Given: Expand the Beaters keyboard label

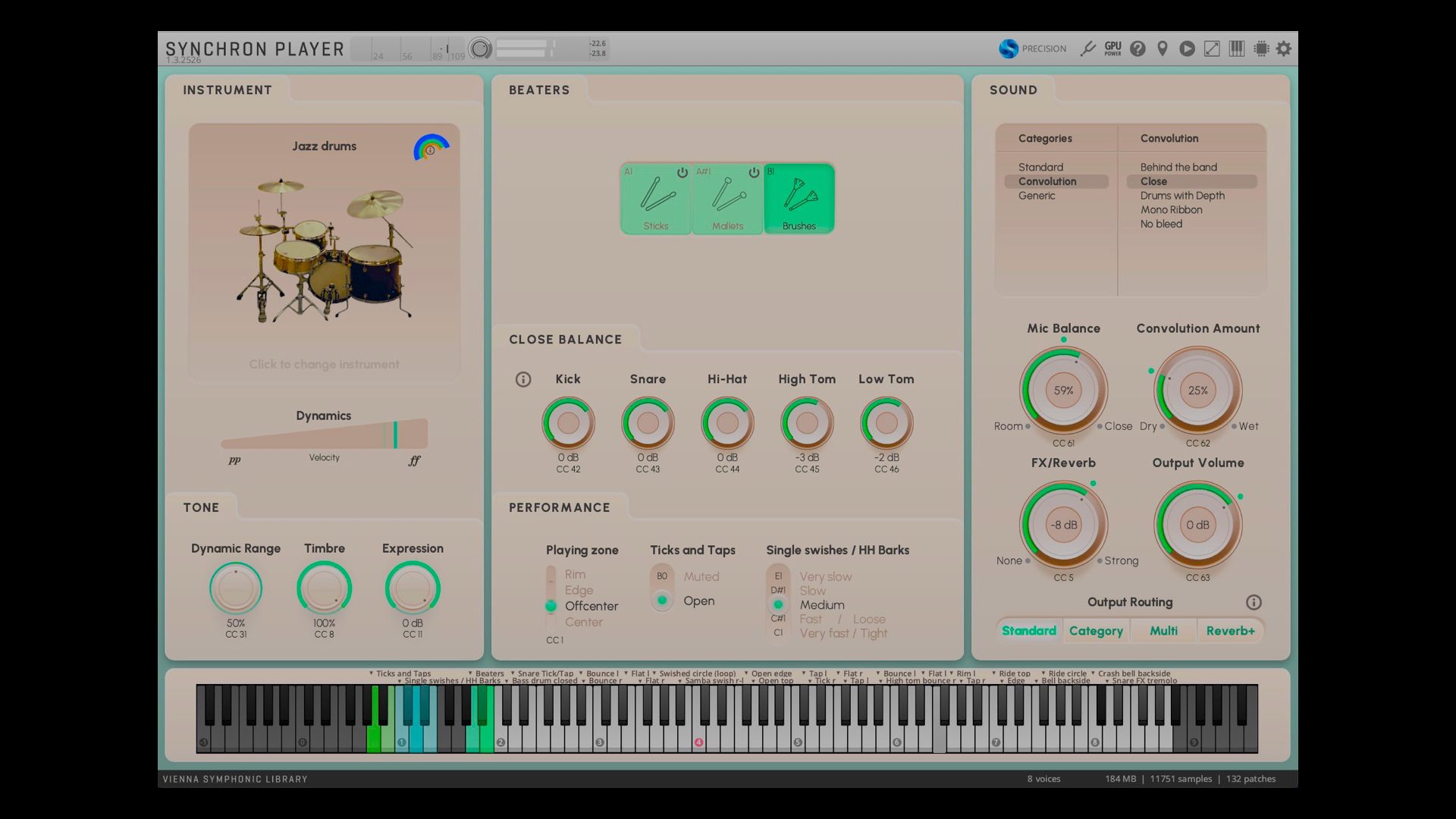Looking at the screenshot, I should coord(487,673).
